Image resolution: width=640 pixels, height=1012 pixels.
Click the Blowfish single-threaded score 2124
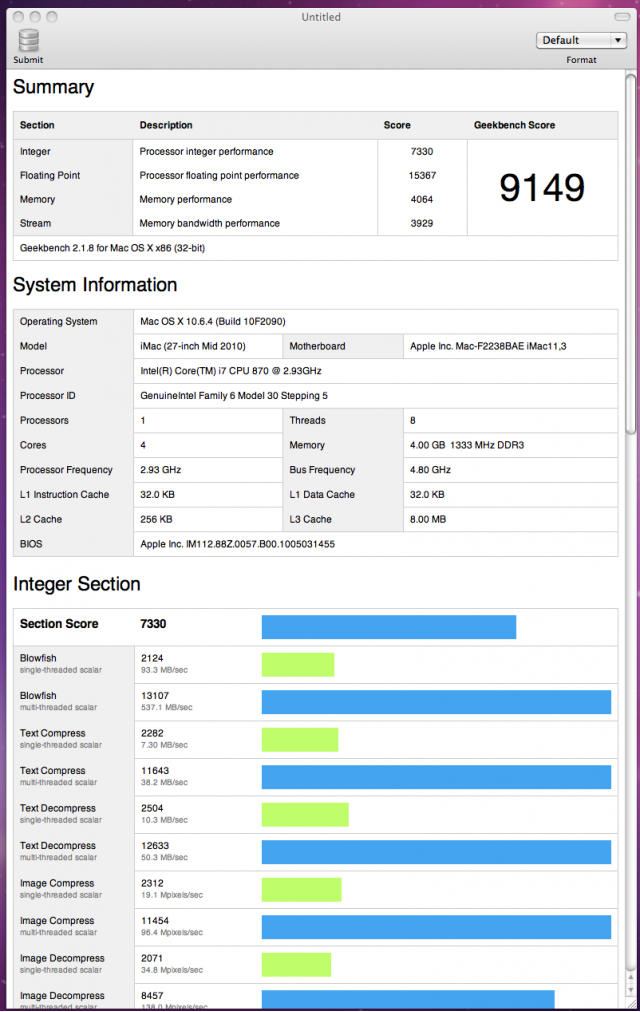[x=152, y=658]
